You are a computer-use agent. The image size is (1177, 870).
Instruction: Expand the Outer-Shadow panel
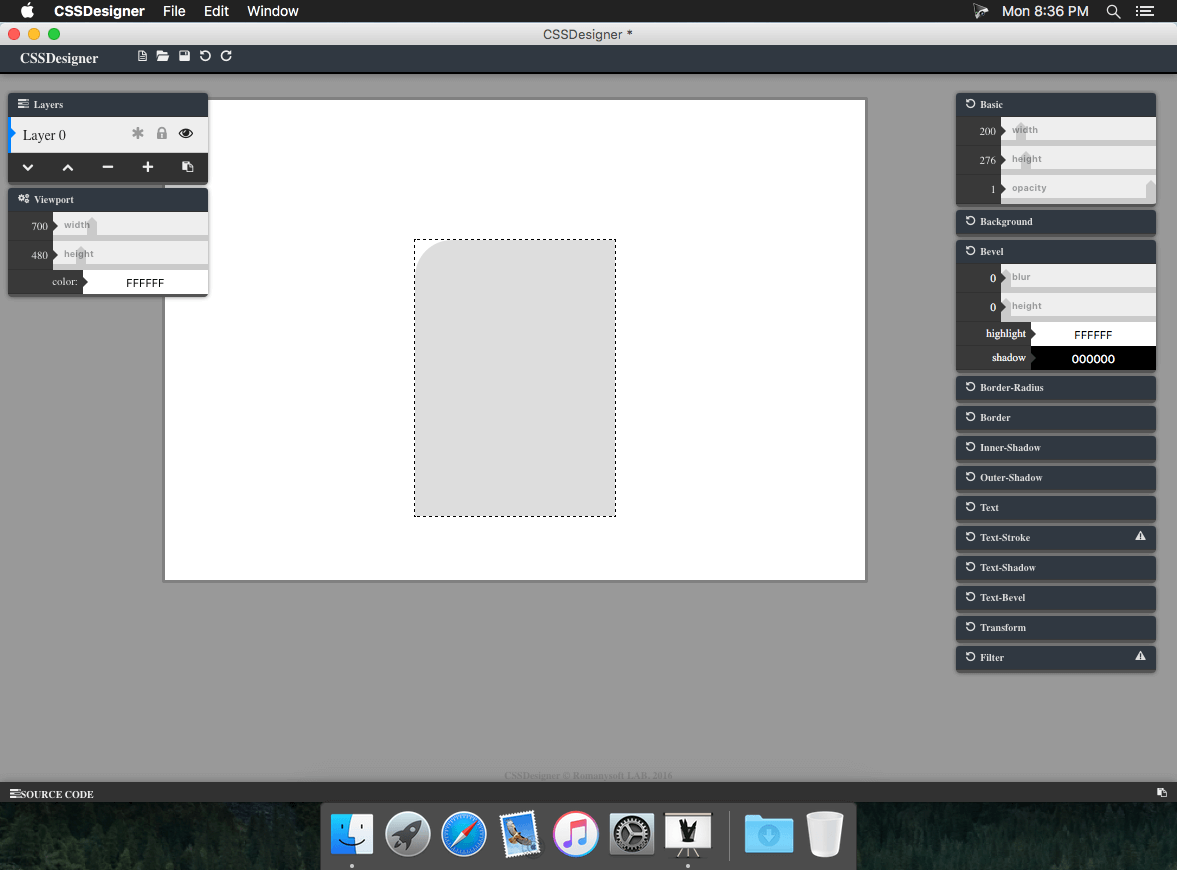click(x=1055, y=477)
